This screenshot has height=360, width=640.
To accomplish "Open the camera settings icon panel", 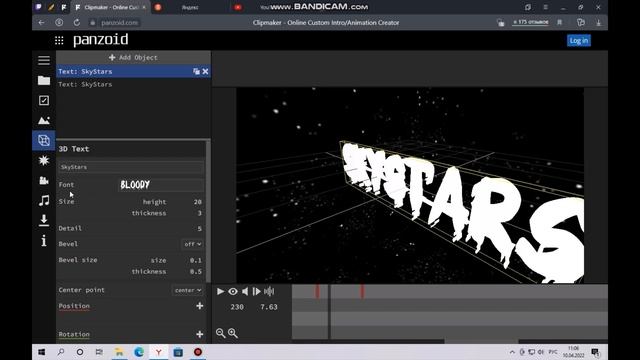I will [44, 180].
